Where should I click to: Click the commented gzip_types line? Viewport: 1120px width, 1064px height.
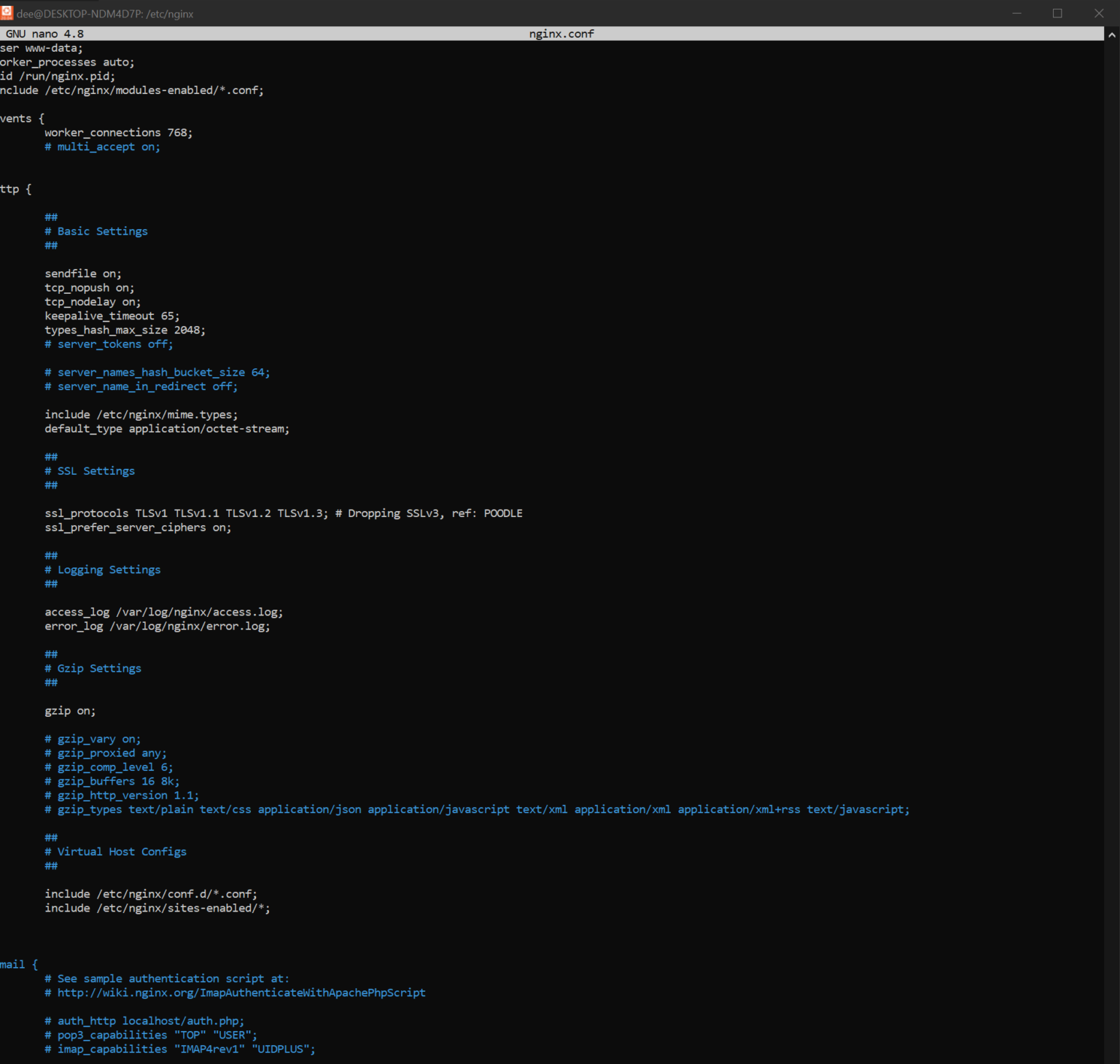(477, 809)
